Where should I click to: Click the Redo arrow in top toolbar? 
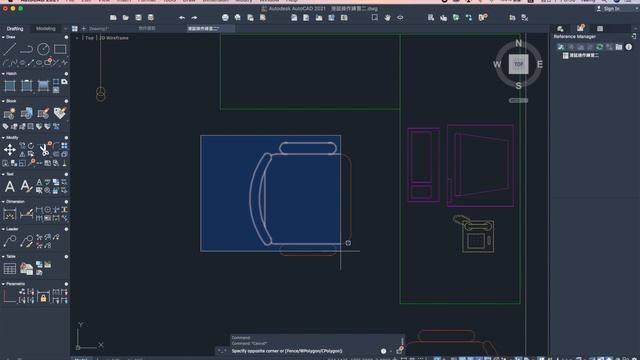tap(194, 18)
